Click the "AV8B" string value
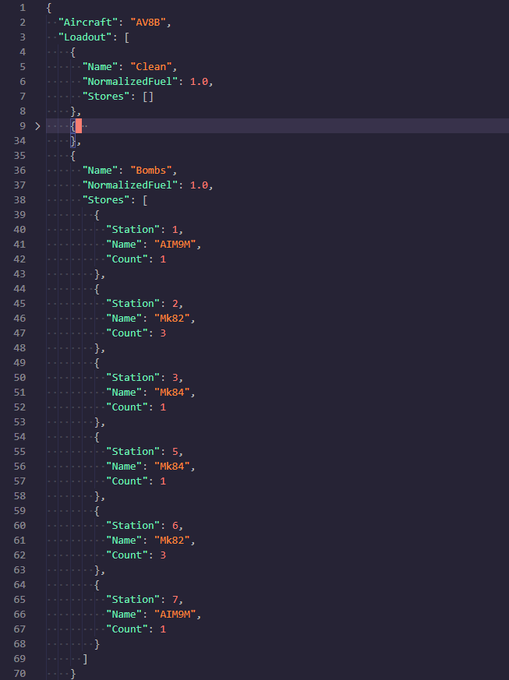 [x=148, y=22]
